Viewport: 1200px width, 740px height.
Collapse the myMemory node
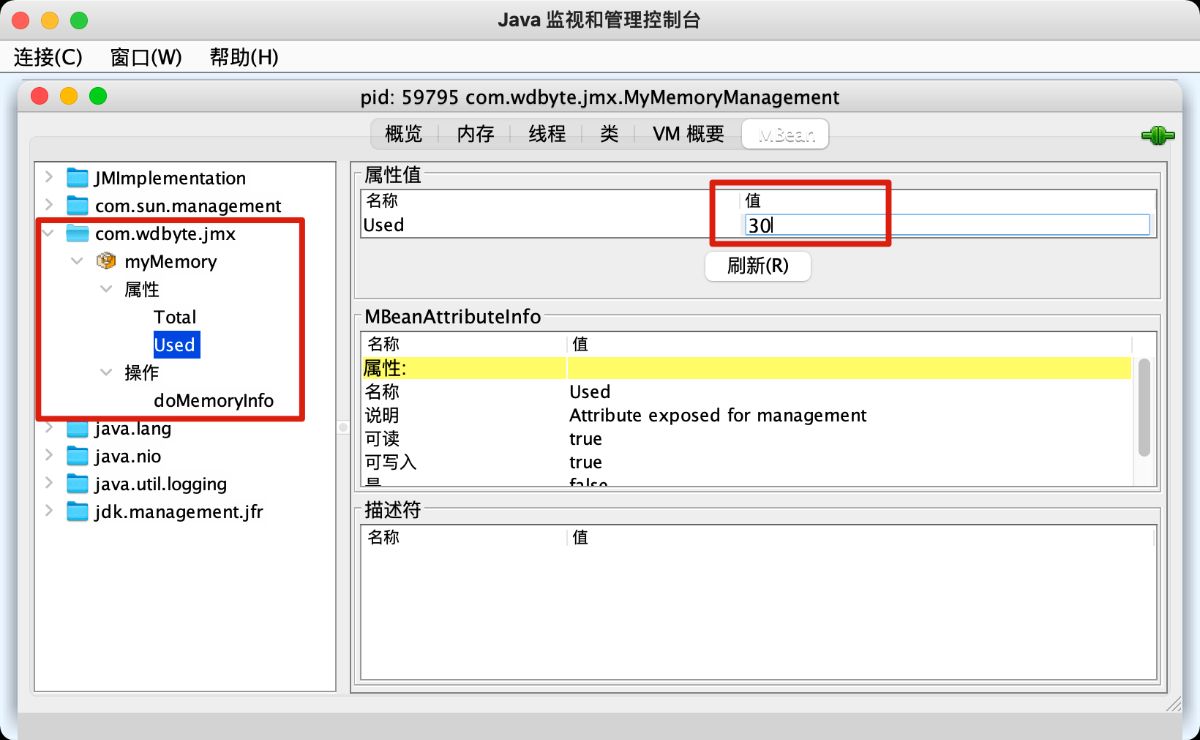click(x=77, y=261)
